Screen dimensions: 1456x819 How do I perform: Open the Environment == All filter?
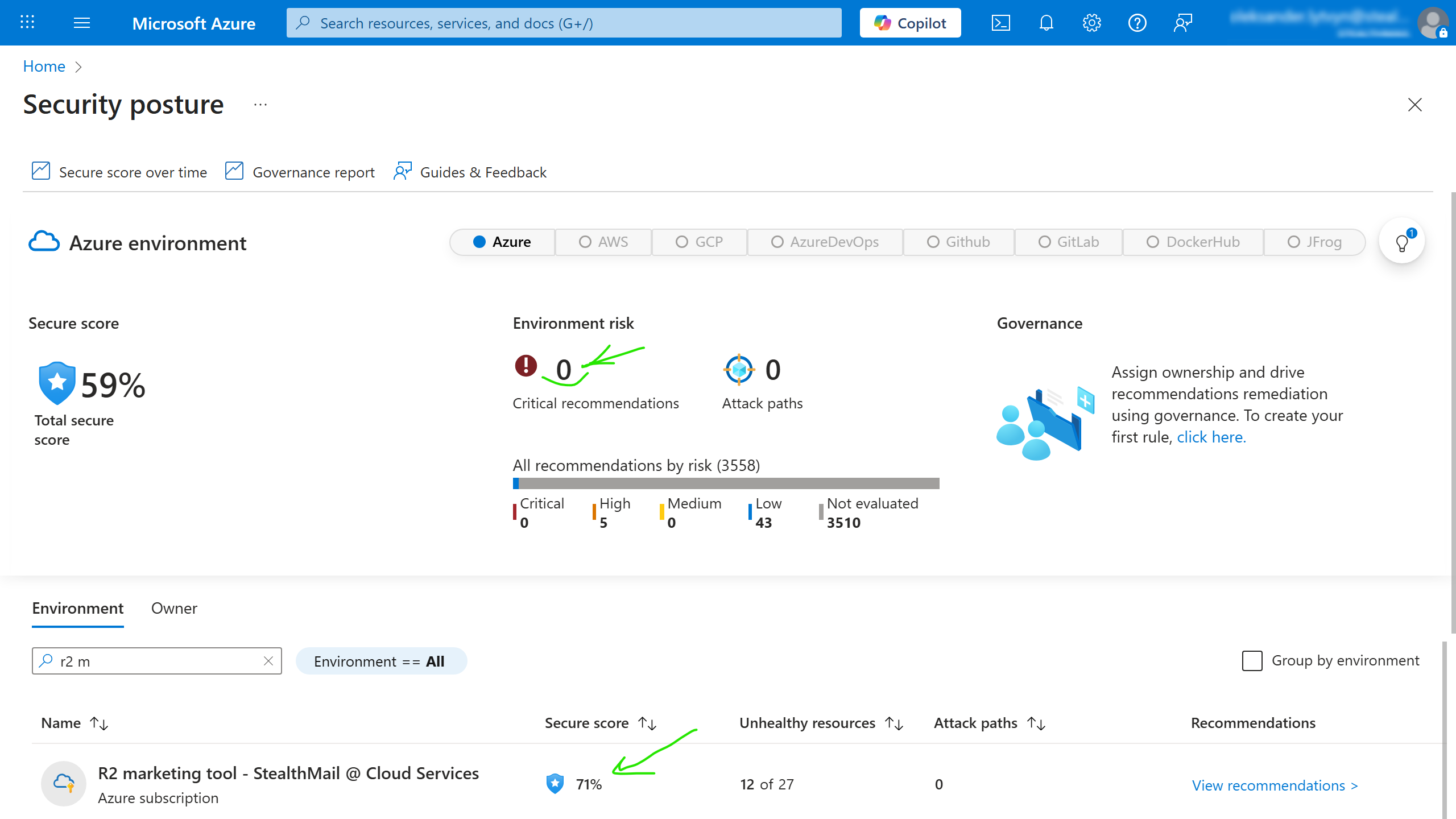[x=381, y=661]
